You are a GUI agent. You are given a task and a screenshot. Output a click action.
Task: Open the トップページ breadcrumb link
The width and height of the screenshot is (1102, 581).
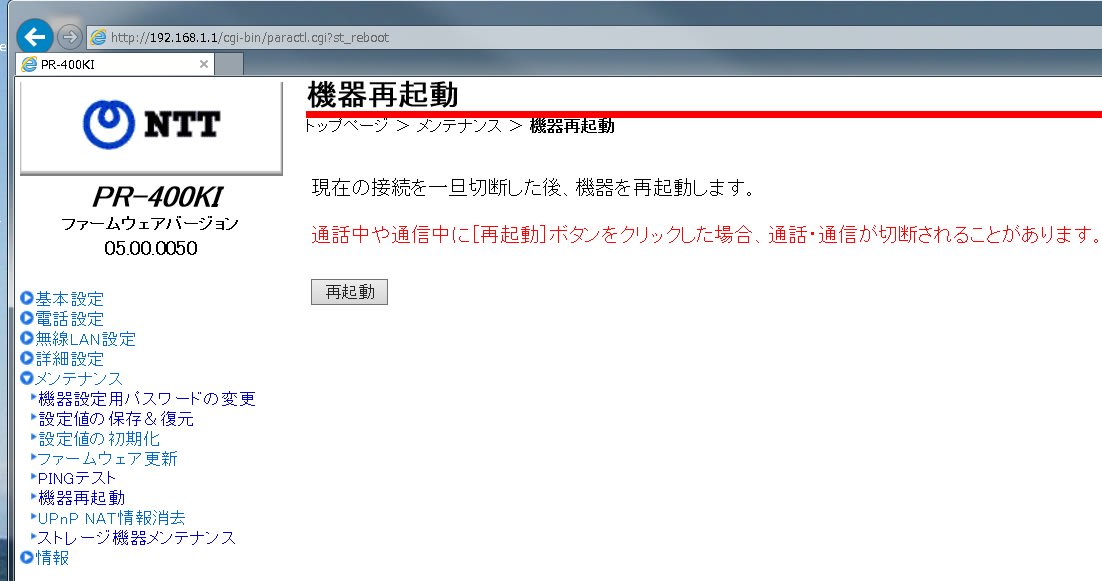346,126
